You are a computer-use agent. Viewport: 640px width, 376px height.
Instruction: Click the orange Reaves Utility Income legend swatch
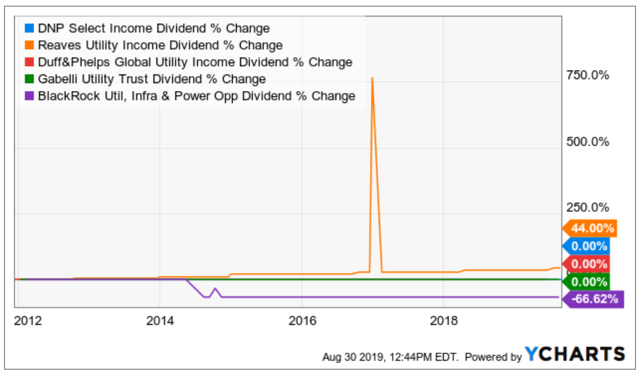point(29,45)
